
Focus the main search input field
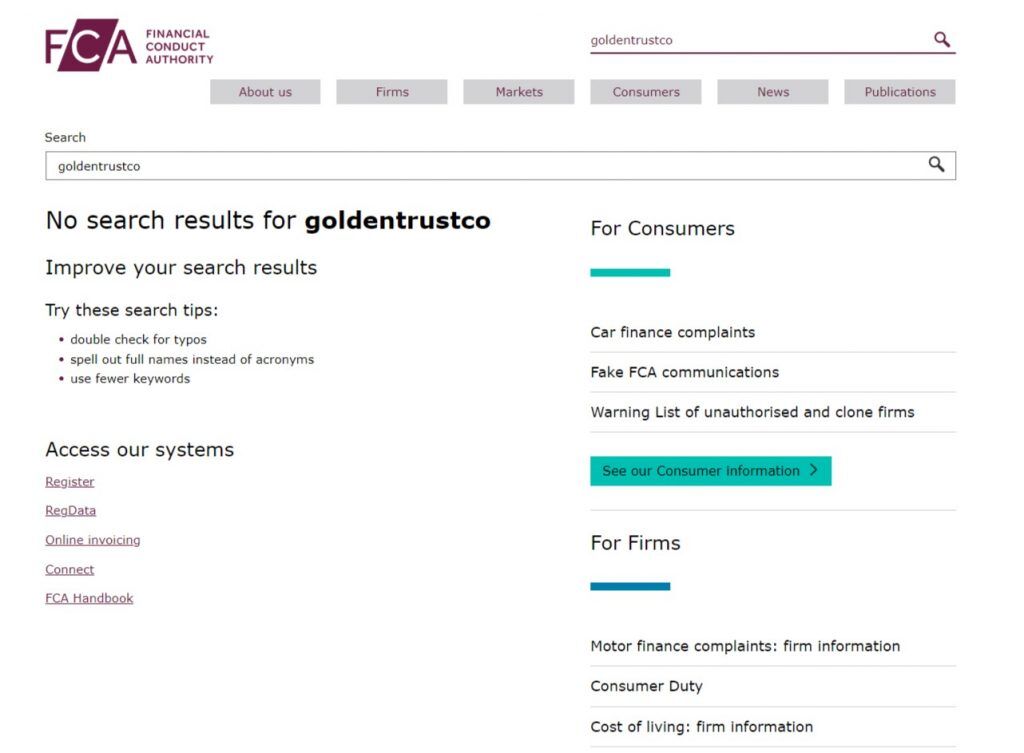480,166
